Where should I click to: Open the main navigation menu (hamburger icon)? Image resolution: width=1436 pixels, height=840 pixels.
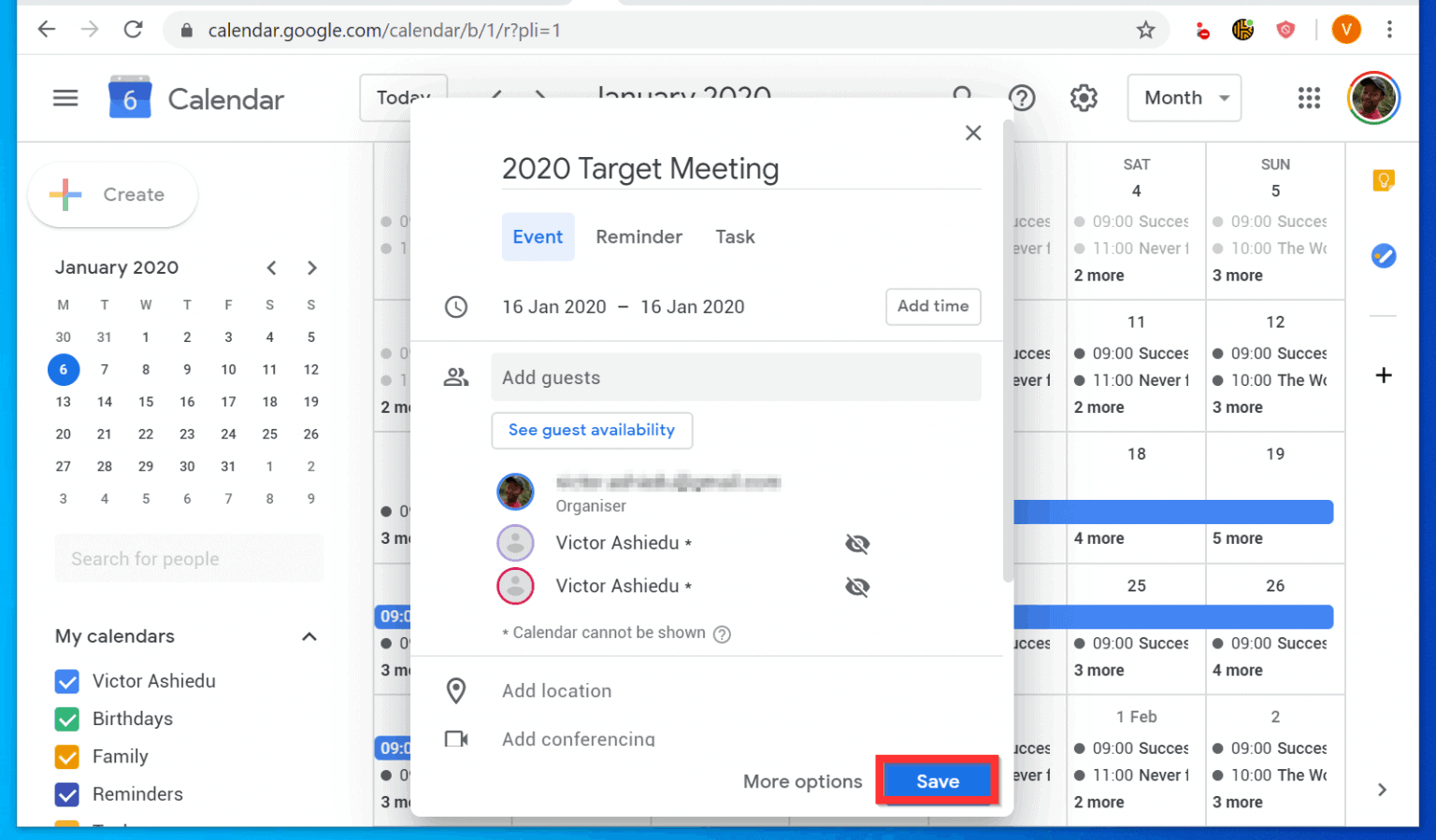point(65,97)
